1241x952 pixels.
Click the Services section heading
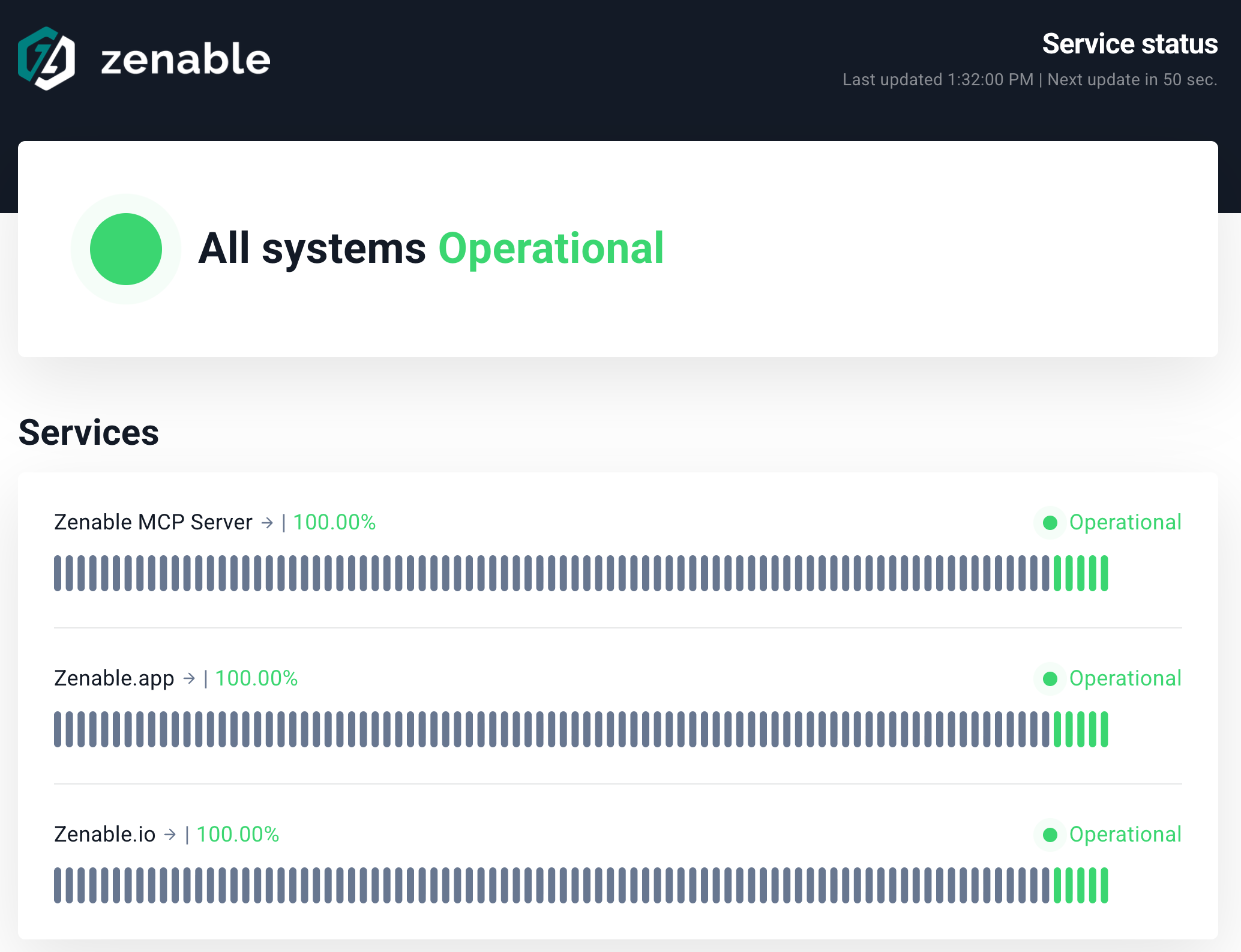tap(89, 432)
